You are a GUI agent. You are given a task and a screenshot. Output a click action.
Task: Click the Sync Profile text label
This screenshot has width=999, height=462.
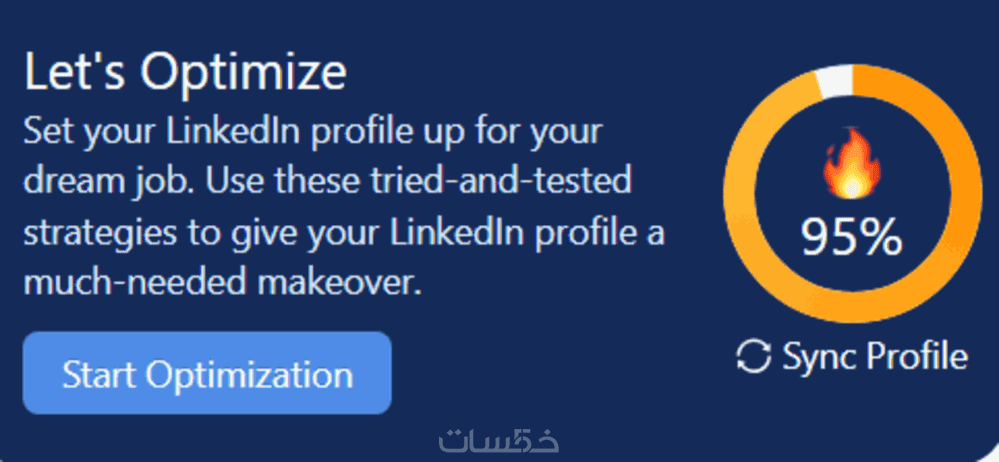[x=875, y=356]
